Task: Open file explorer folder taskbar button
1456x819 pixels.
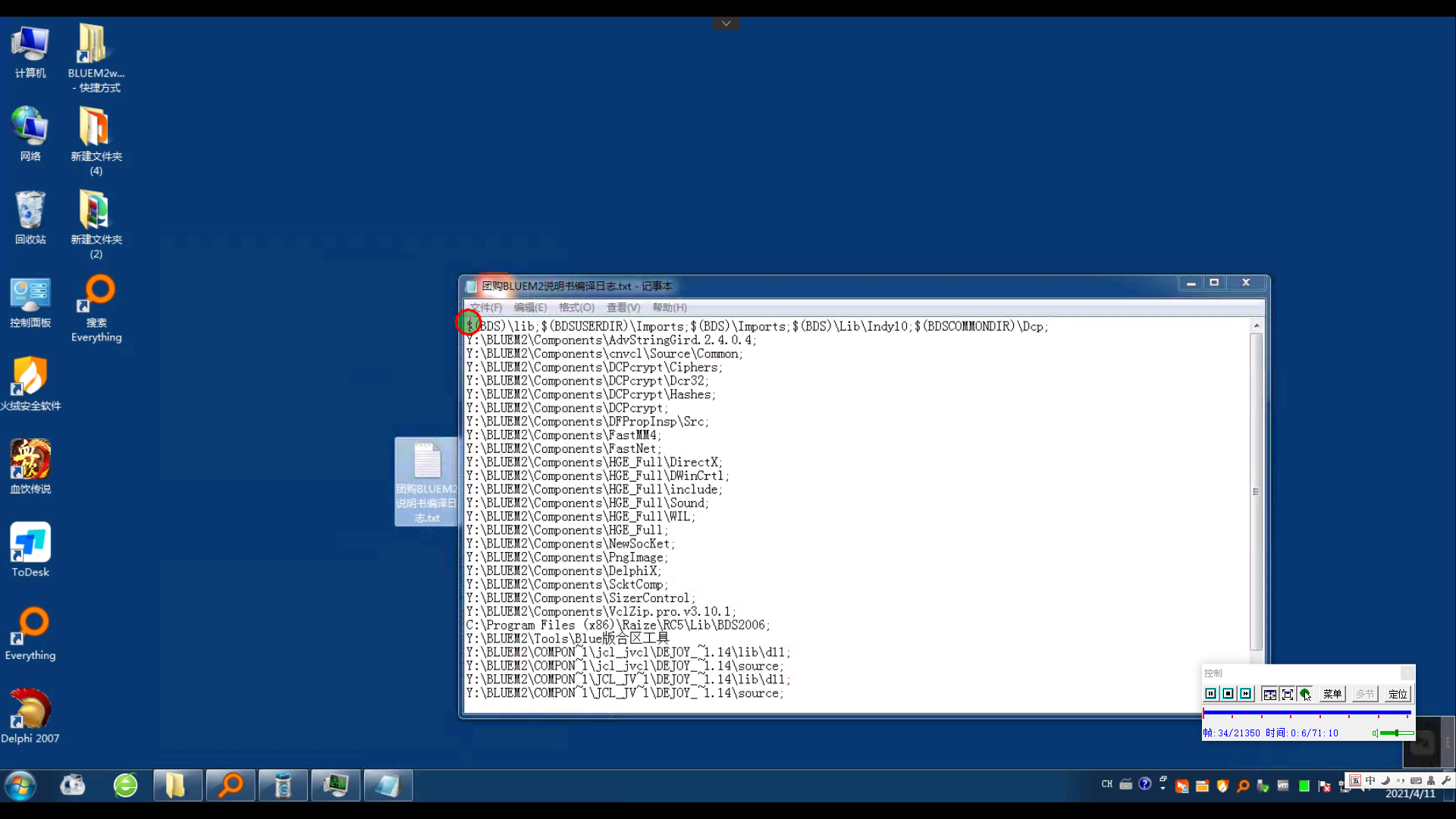Action: (177, 786)
